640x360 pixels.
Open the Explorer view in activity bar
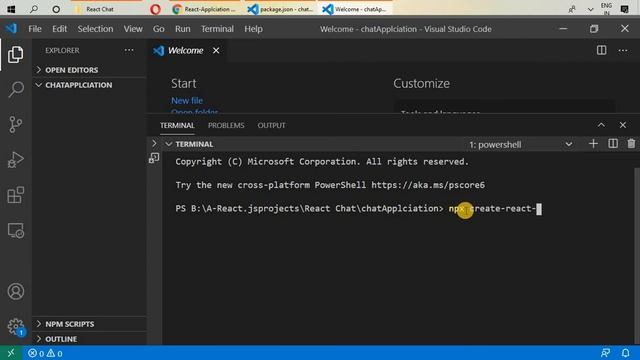(16, 54)
